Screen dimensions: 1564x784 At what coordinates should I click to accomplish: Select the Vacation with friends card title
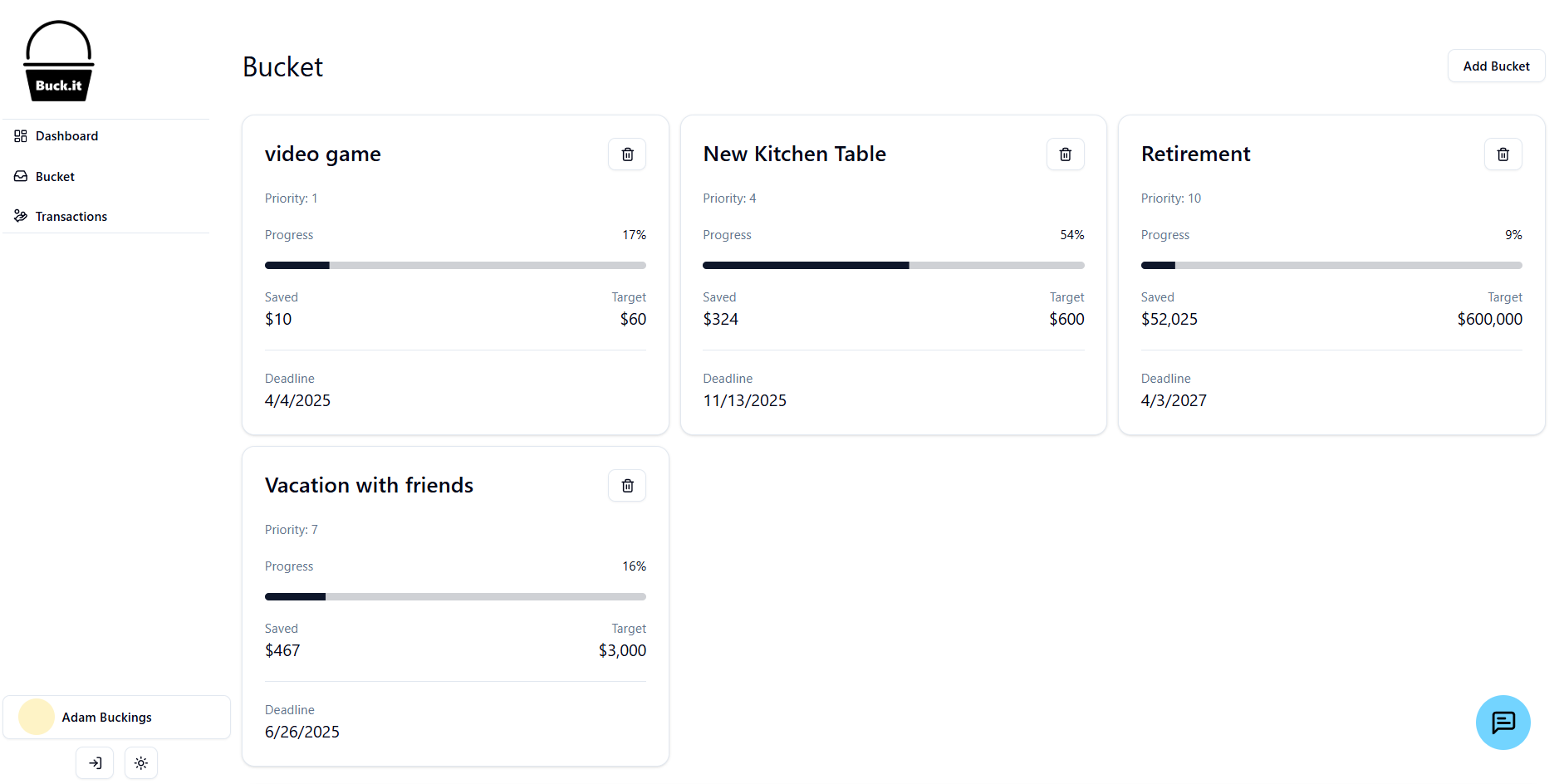(369, 486)
